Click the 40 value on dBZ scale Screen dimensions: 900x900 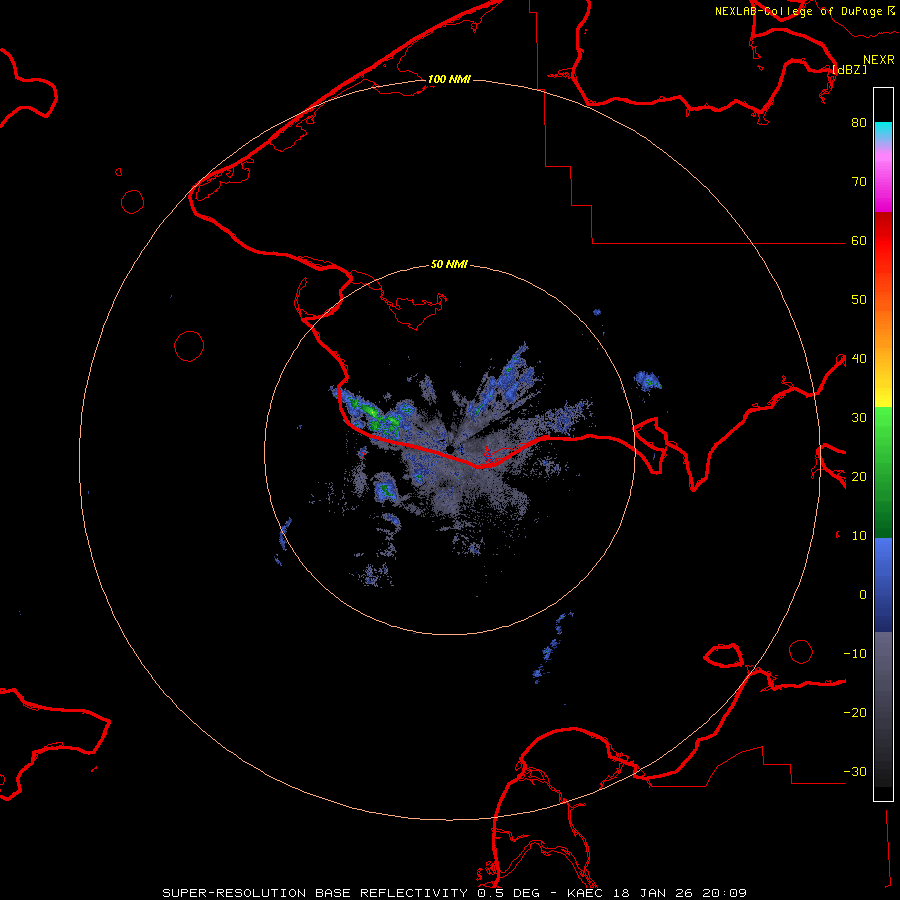coord(859,359)
